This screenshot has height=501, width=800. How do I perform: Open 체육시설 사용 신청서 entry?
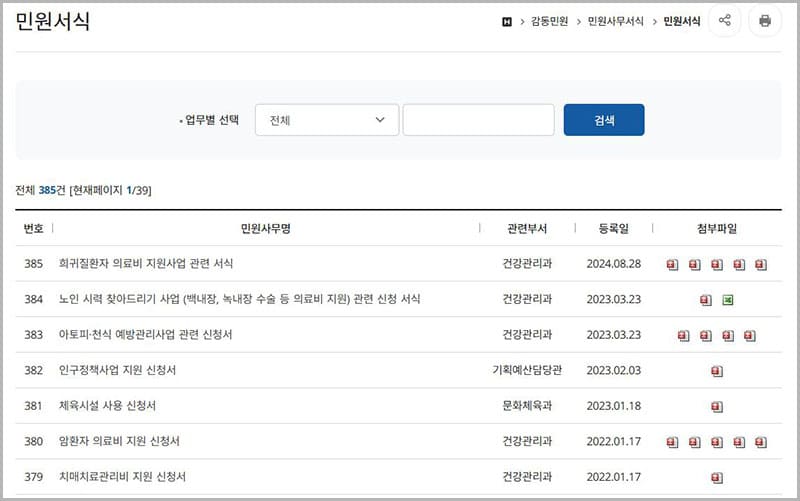(107, 406)
